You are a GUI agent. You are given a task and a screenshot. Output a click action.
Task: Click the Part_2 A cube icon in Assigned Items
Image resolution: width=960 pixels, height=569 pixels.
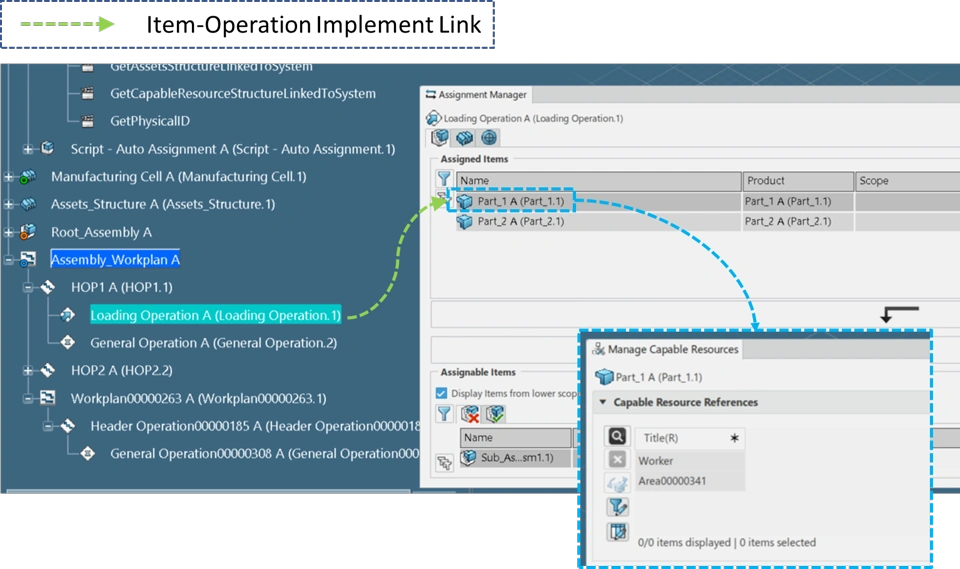coord(465,222)
